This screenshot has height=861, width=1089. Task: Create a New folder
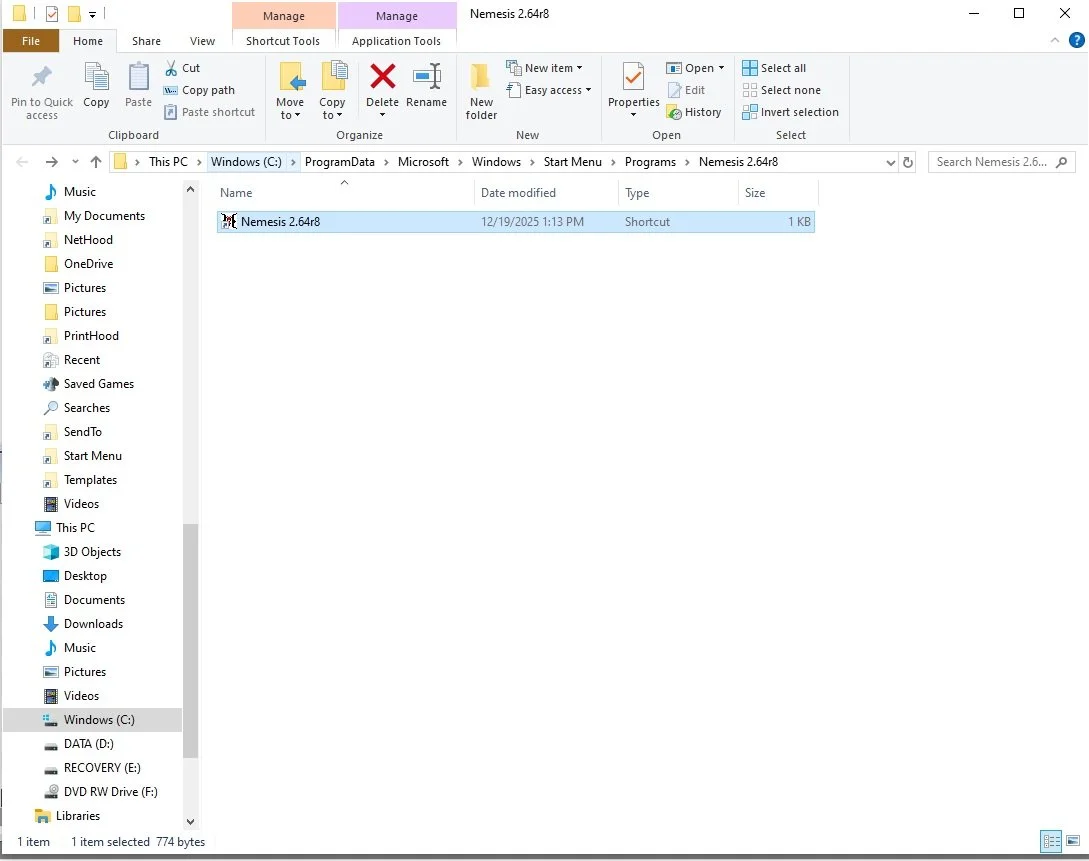[481, 91]
